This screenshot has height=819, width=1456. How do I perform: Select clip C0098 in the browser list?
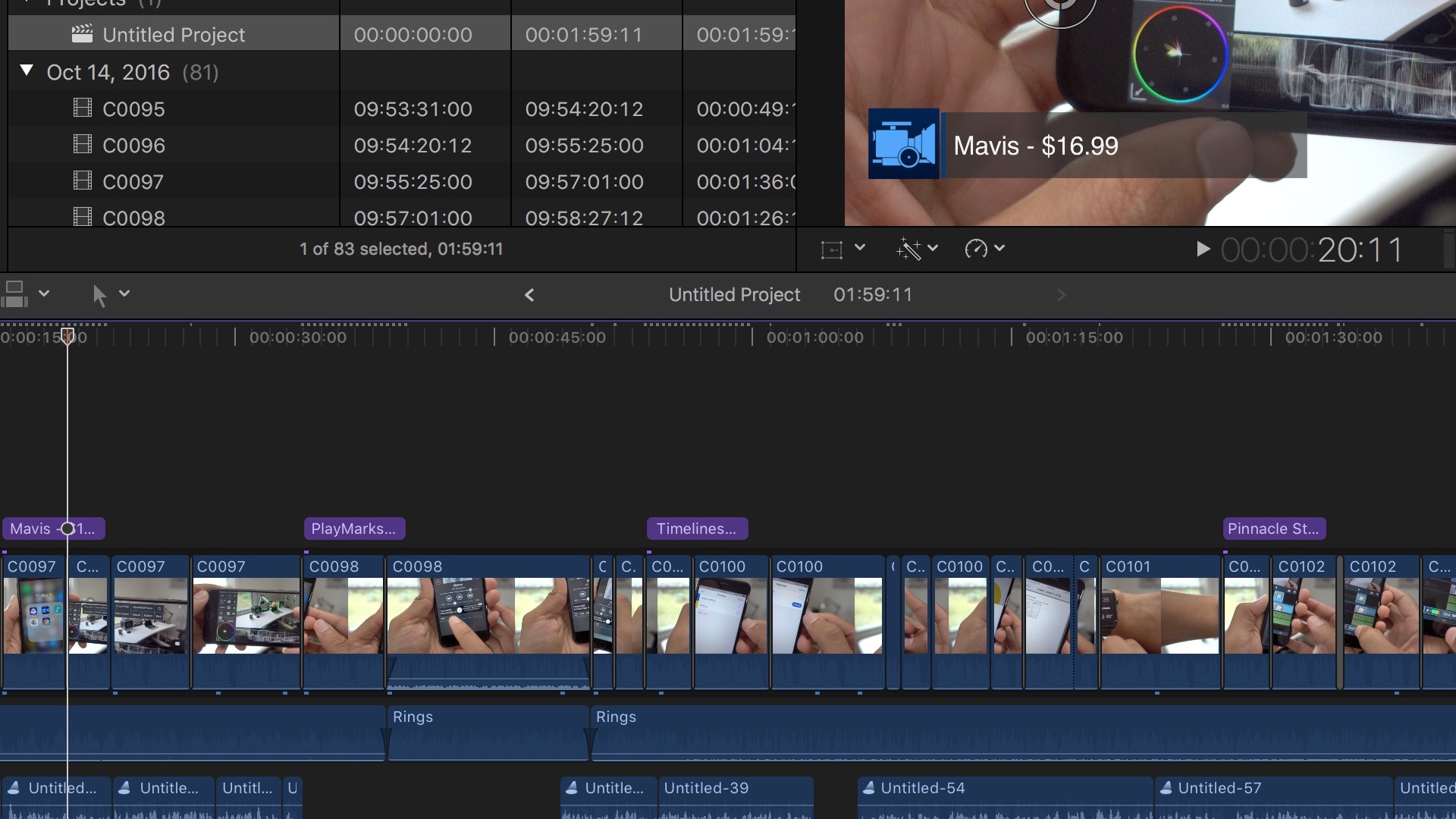click(133, 217)
